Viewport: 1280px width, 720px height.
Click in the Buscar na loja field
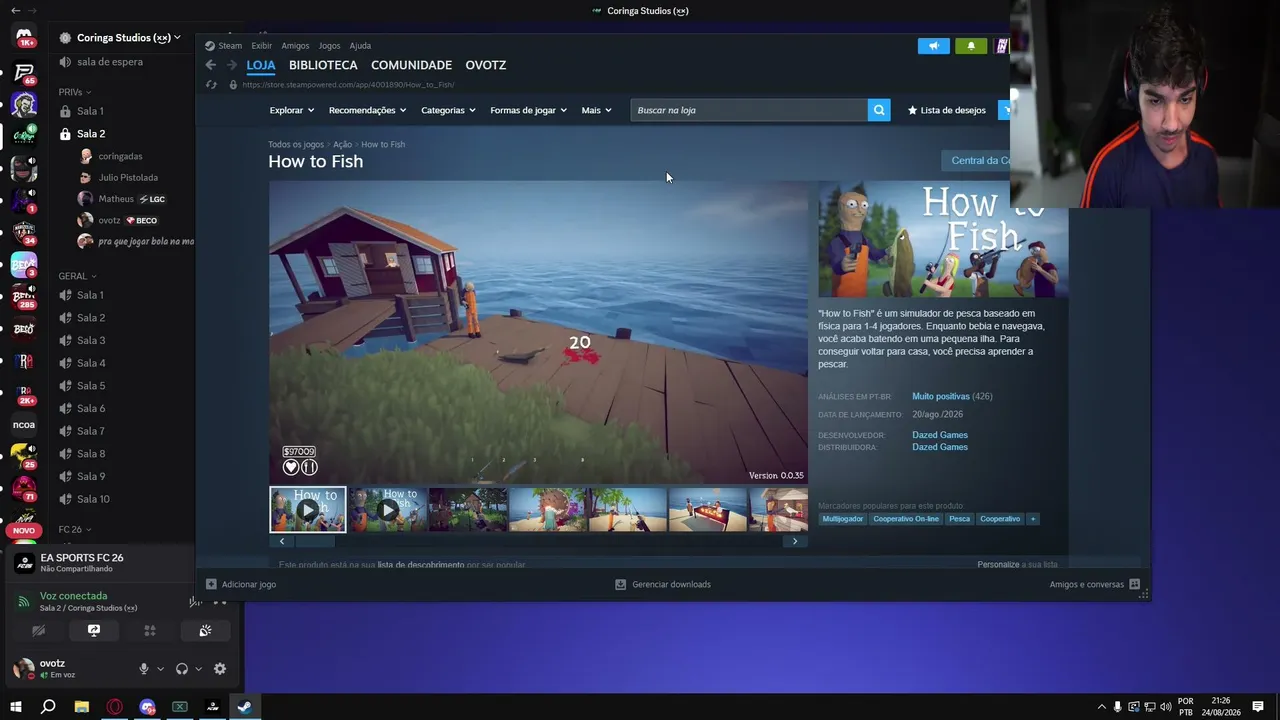[x=749, y=110]
